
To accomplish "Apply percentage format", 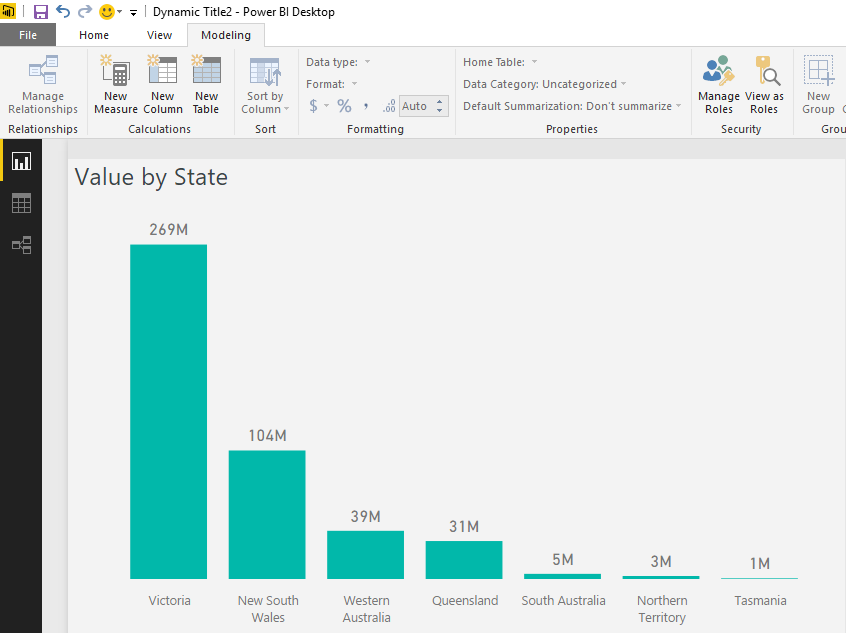I will [344, 106].
